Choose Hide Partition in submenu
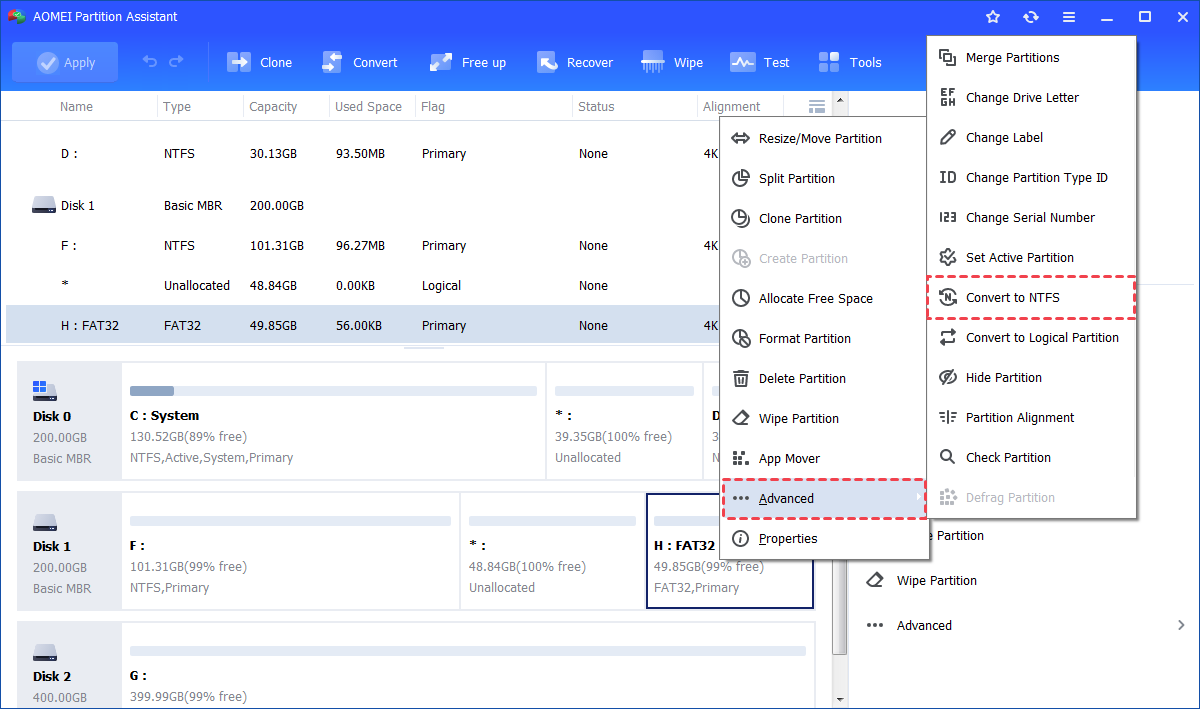Viewport: 1200px width, 709px height. pos(1031,377)
